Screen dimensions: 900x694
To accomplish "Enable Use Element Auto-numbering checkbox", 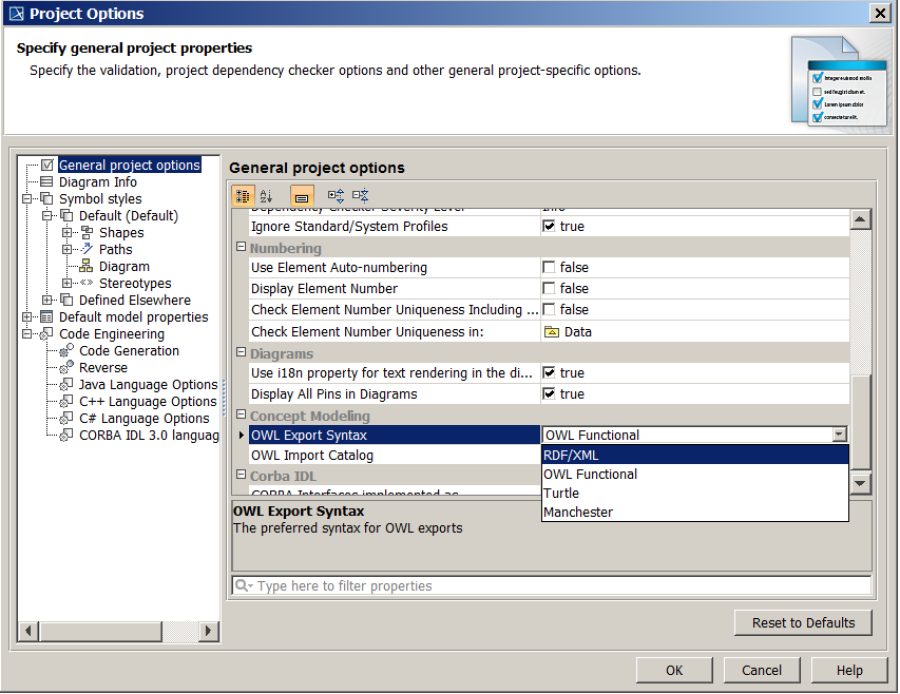I will click(x=549, y=268).
